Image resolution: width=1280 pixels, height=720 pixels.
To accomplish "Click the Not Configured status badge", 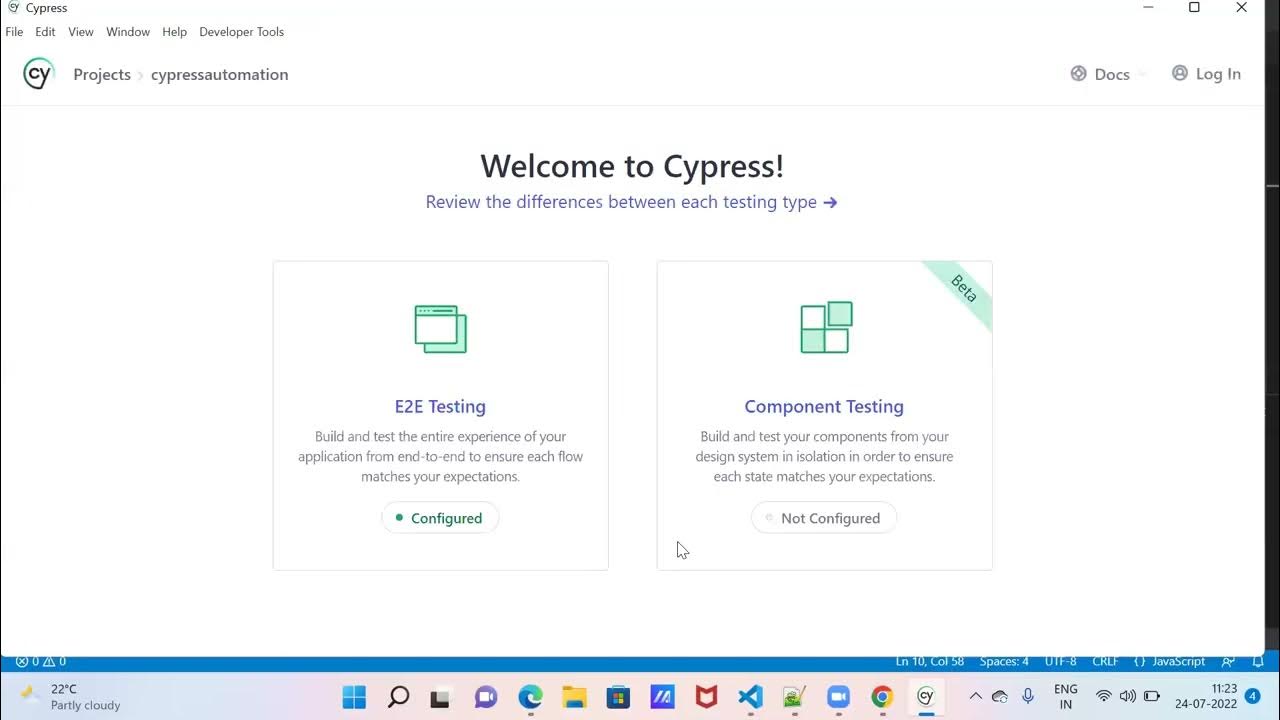I will [x=824, y=518].
